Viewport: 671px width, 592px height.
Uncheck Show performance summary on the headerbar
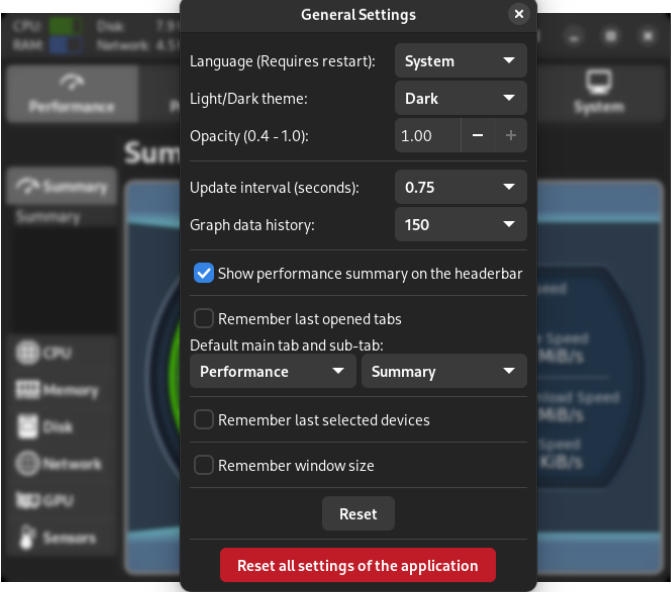204,273
